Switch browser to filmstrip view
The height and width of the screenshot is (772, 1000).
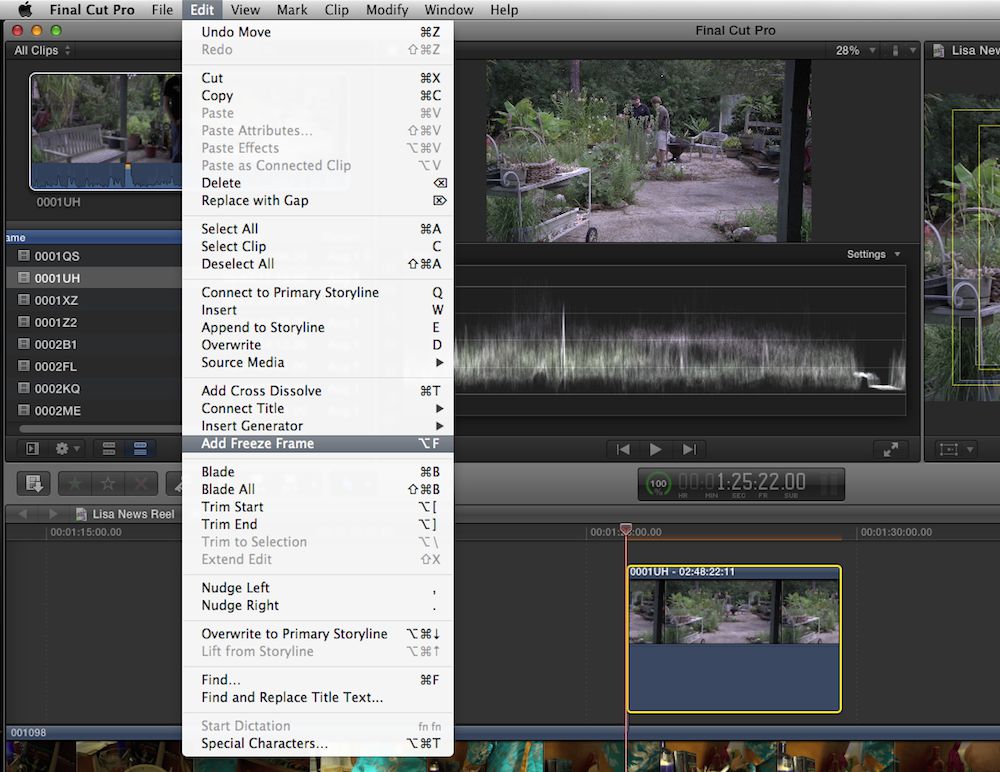(x=110, y=449)
